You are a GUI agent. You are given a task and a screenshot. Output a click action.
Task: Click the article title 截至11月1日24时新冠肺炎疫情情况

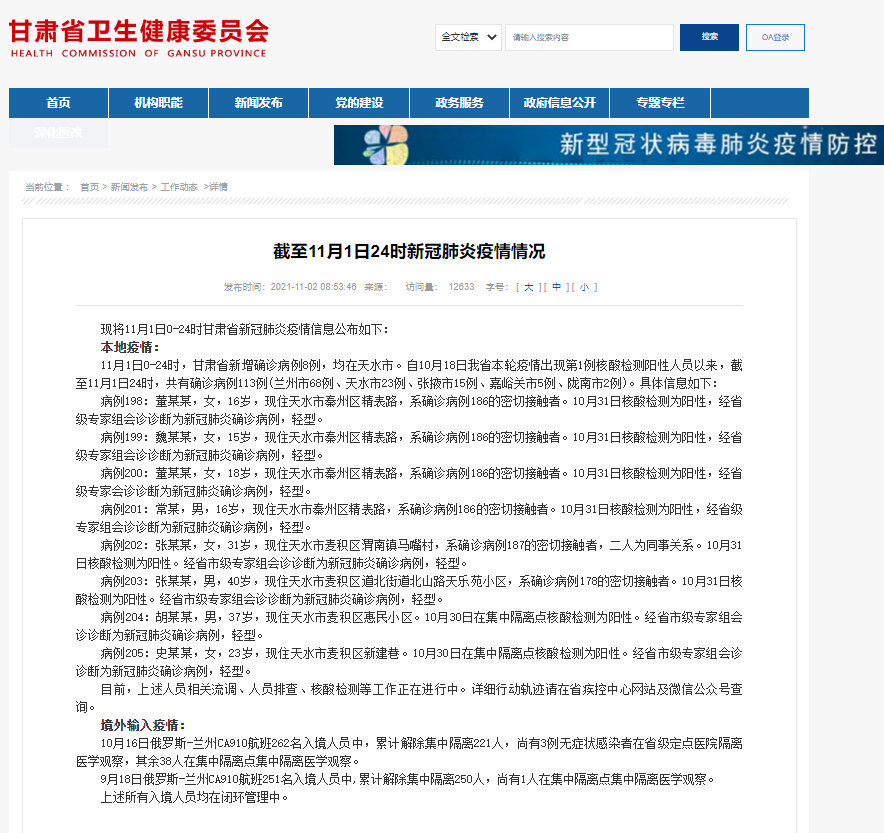point(409,251)
